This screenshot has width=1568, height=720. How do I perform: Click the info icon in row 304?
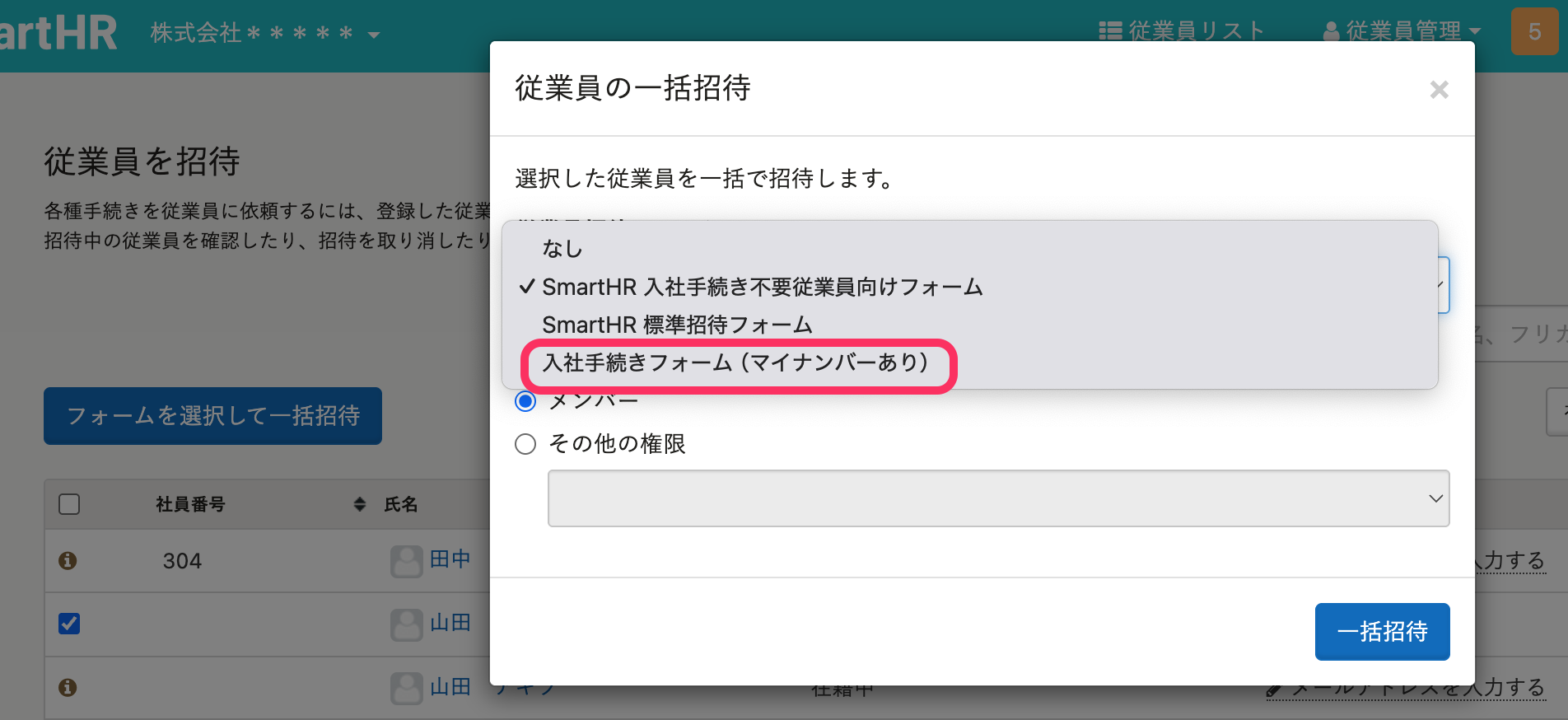pos(68,561)
